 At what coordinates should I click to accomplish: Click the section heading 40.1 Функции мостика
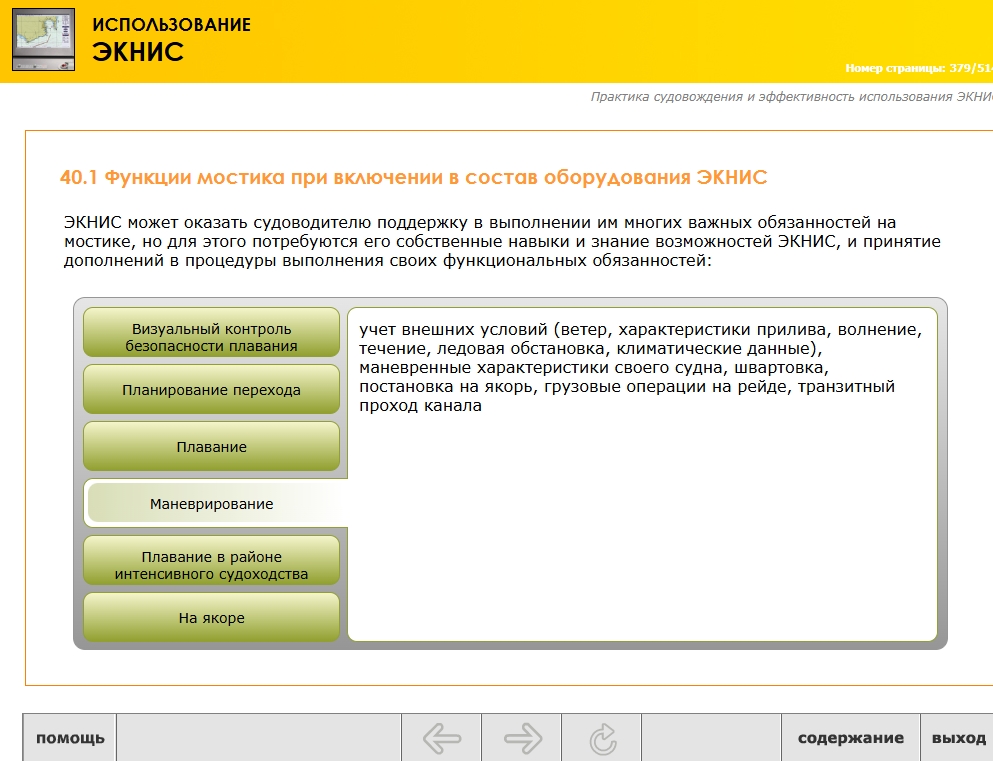tap(413, 177)
